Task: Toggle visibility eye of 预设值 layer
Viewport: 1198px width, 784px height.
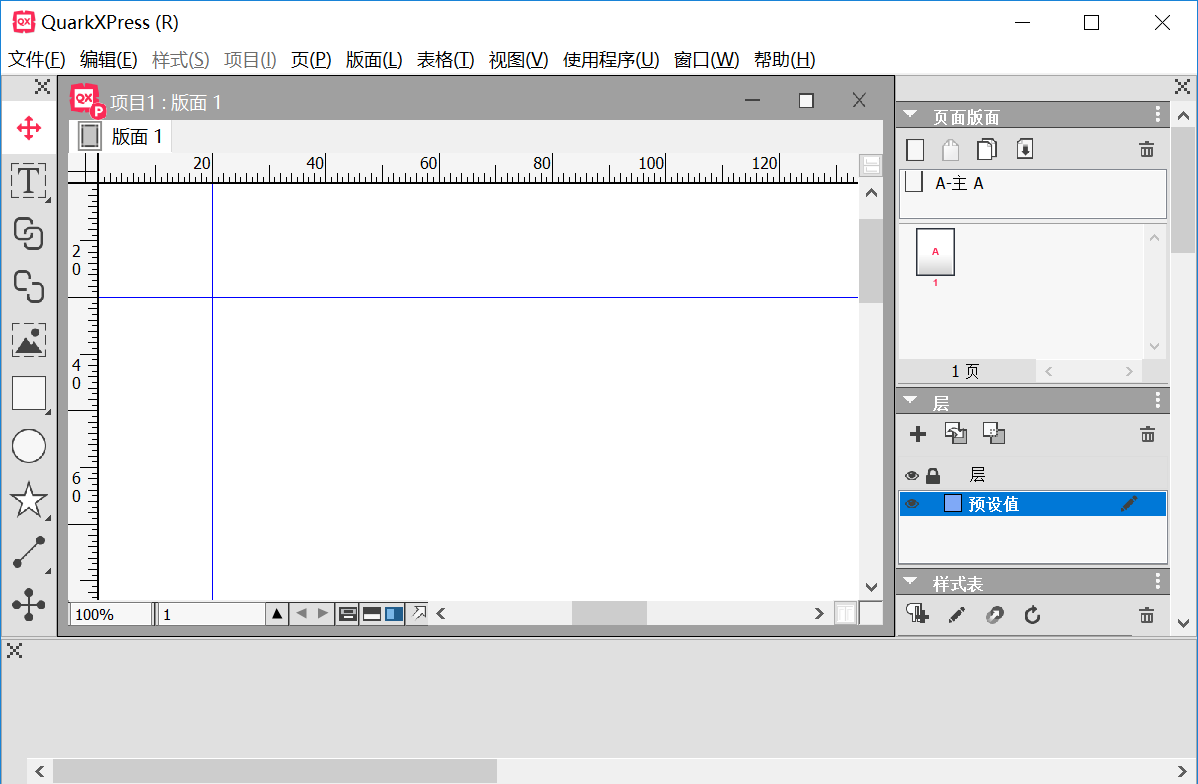Action: coord(911,504)
